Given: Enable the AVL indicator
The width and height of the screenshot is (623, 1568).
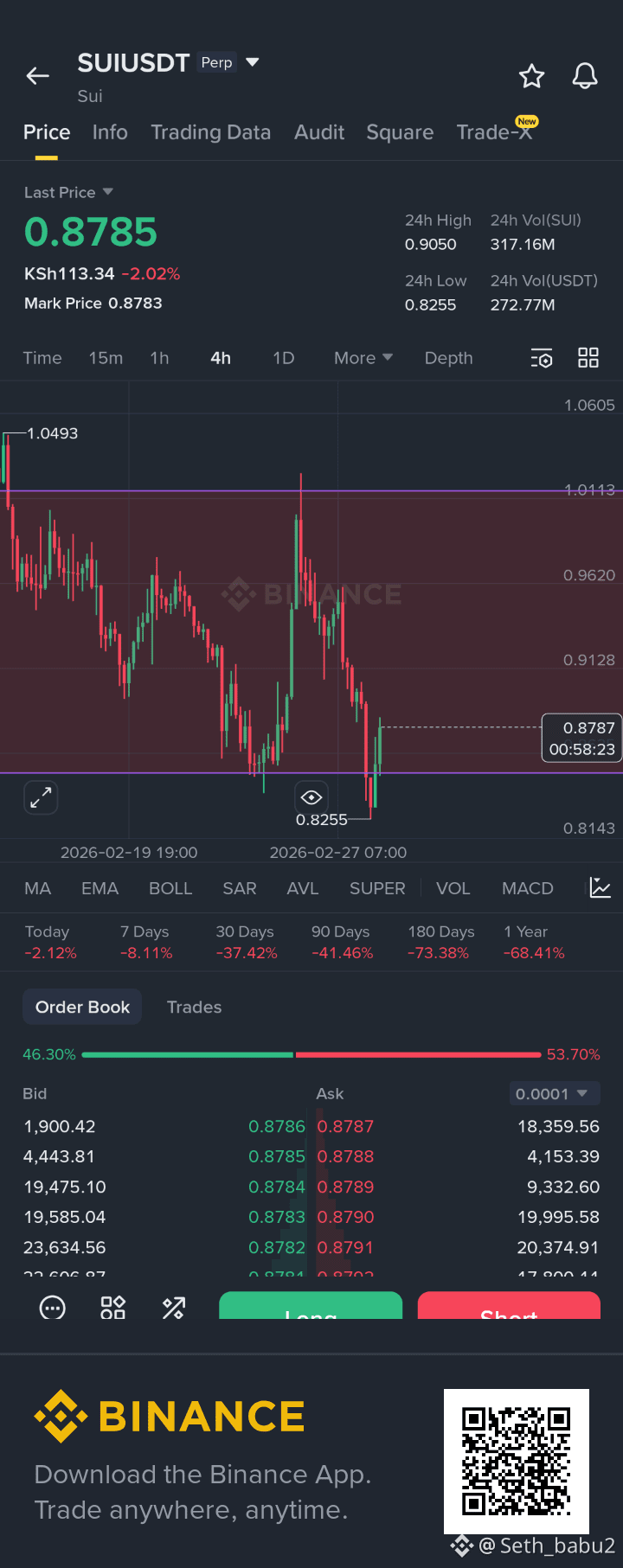Looking at the screenshot, I should (x=303, y=888).
